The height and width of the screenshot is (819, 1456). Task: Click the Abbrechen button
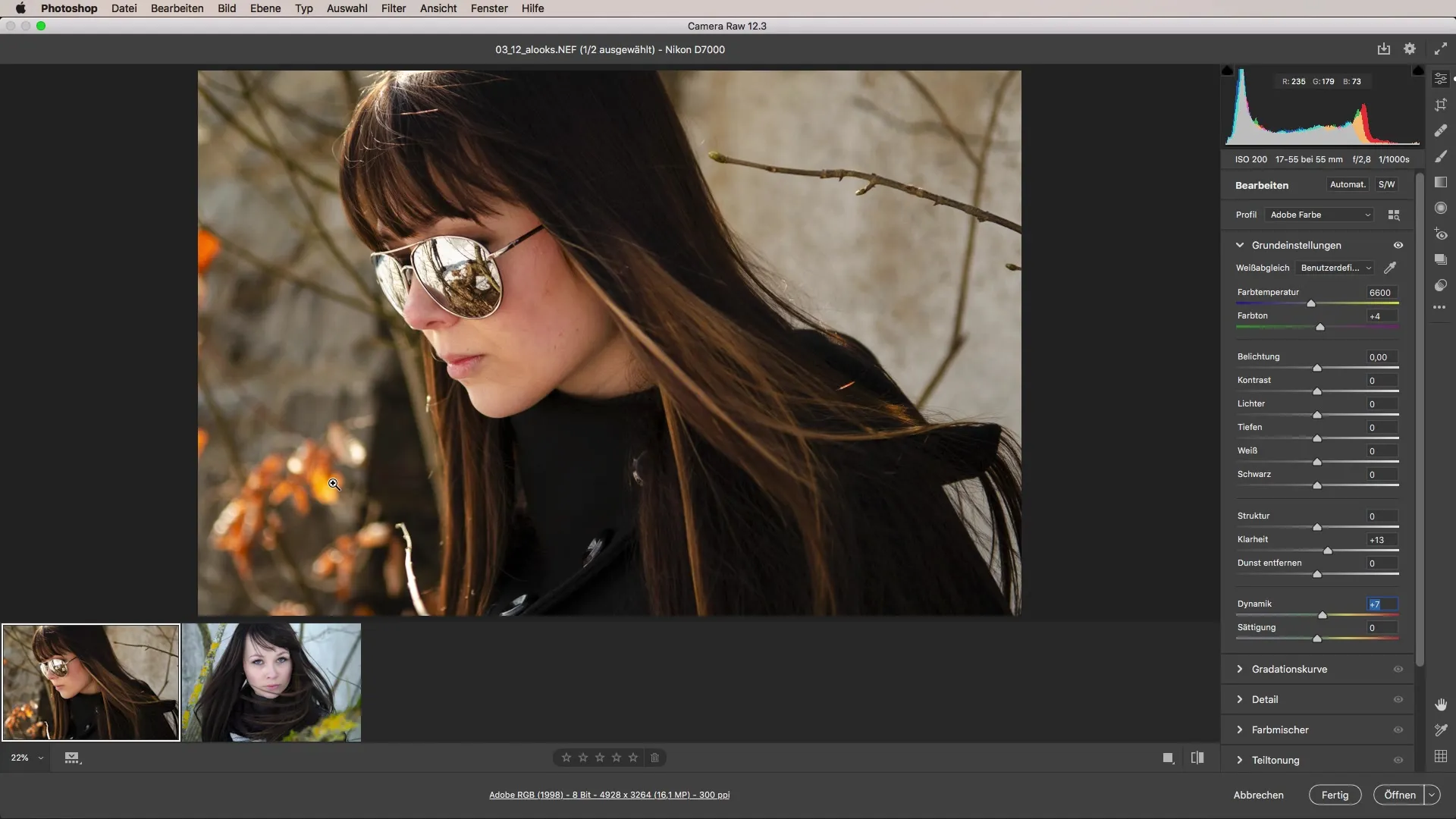1258,795
